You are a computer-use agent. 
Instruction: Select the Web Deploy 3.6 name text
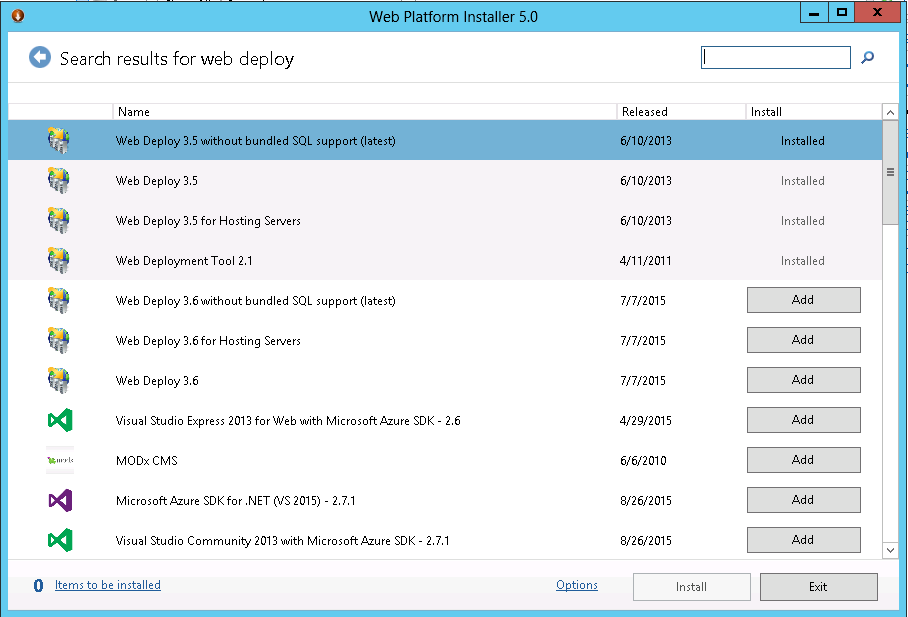coord(157,381)
